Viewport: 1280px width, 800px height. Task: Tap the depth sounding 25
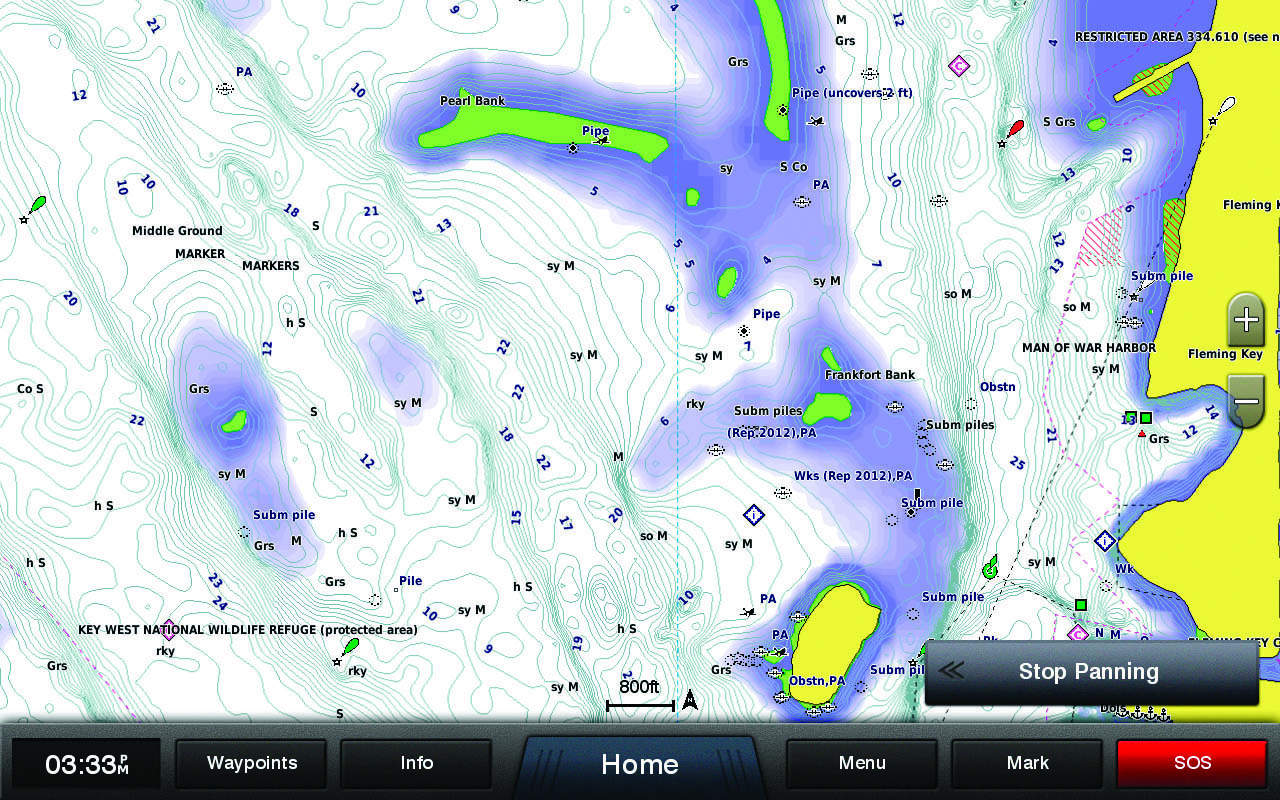(x=1017, y=463)
